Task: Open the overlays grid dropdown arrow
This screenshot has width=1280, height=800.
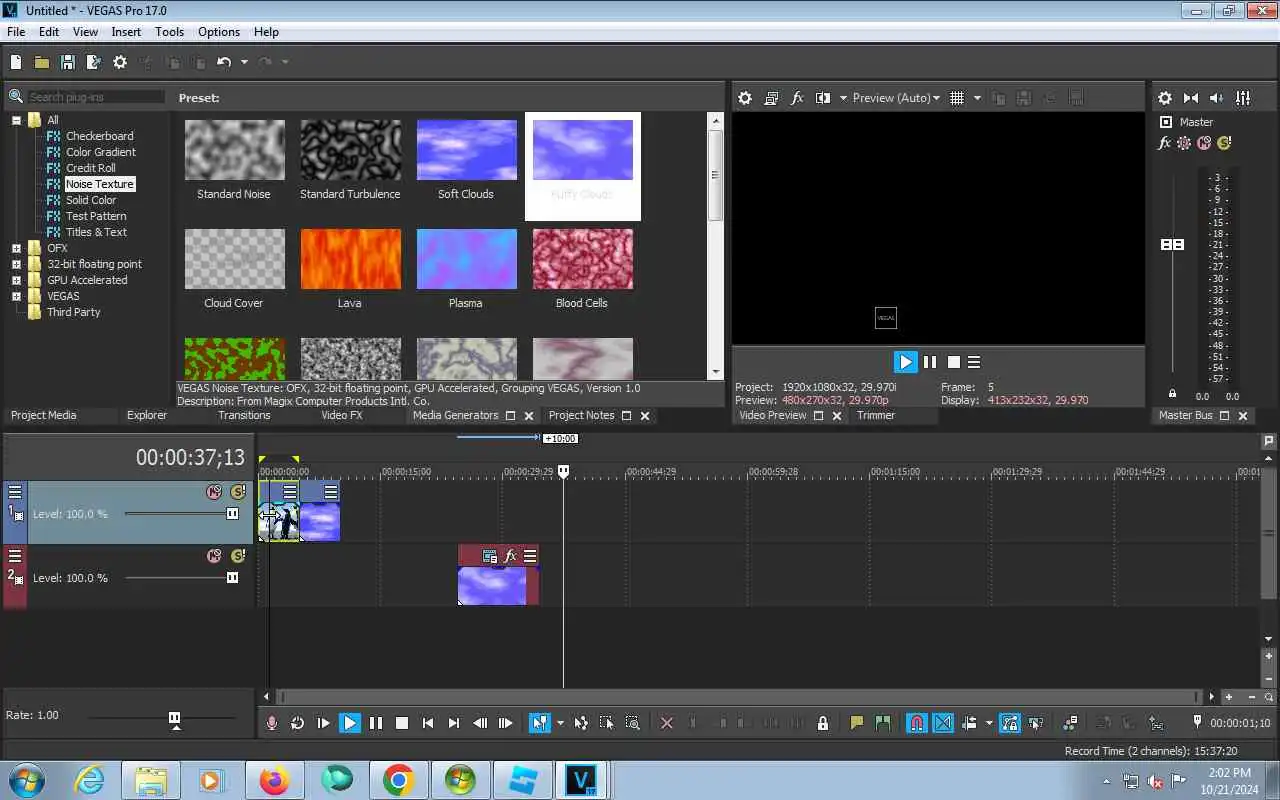Action: (x=977, y=98)
